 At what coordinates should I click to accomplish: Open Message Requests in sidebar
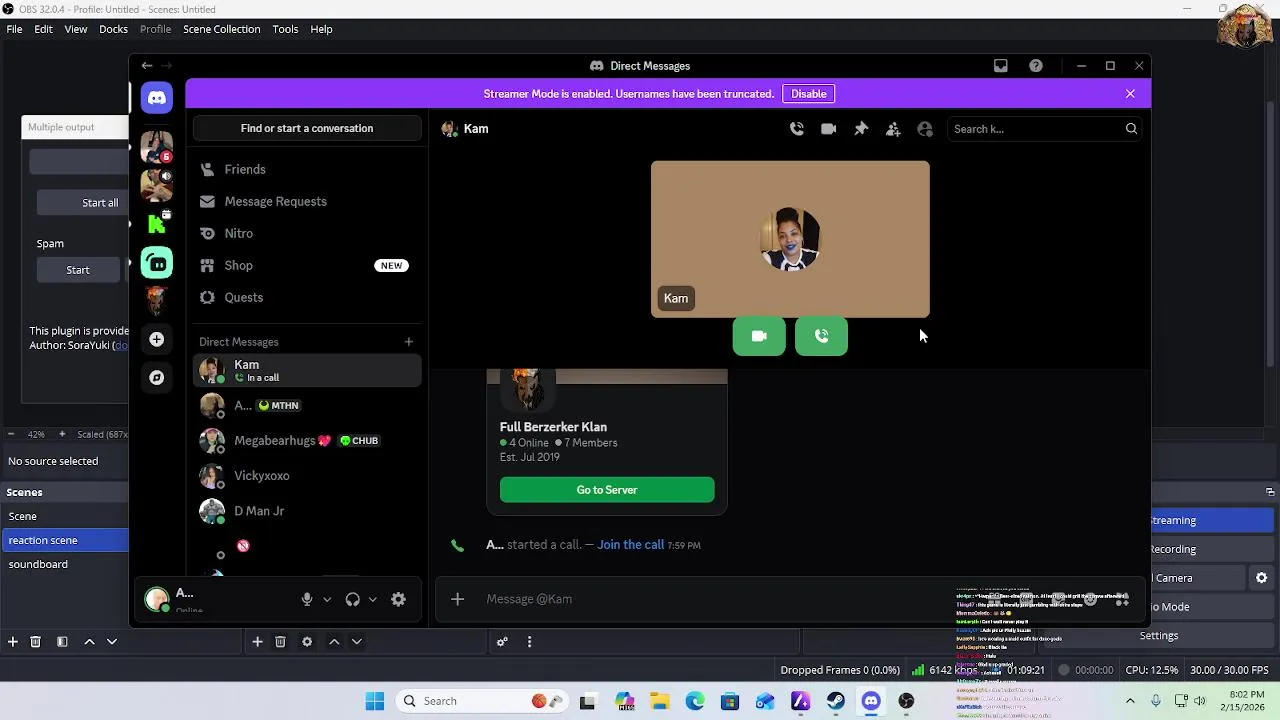307,202
